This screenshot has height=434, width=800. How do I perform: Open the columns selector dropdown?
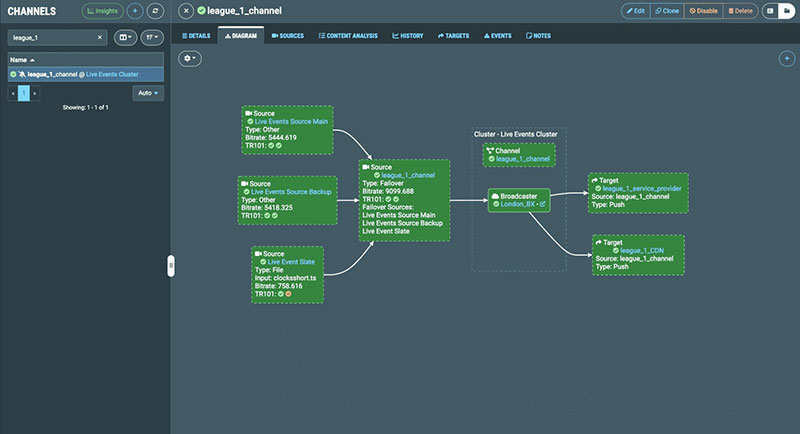[126, 37]
